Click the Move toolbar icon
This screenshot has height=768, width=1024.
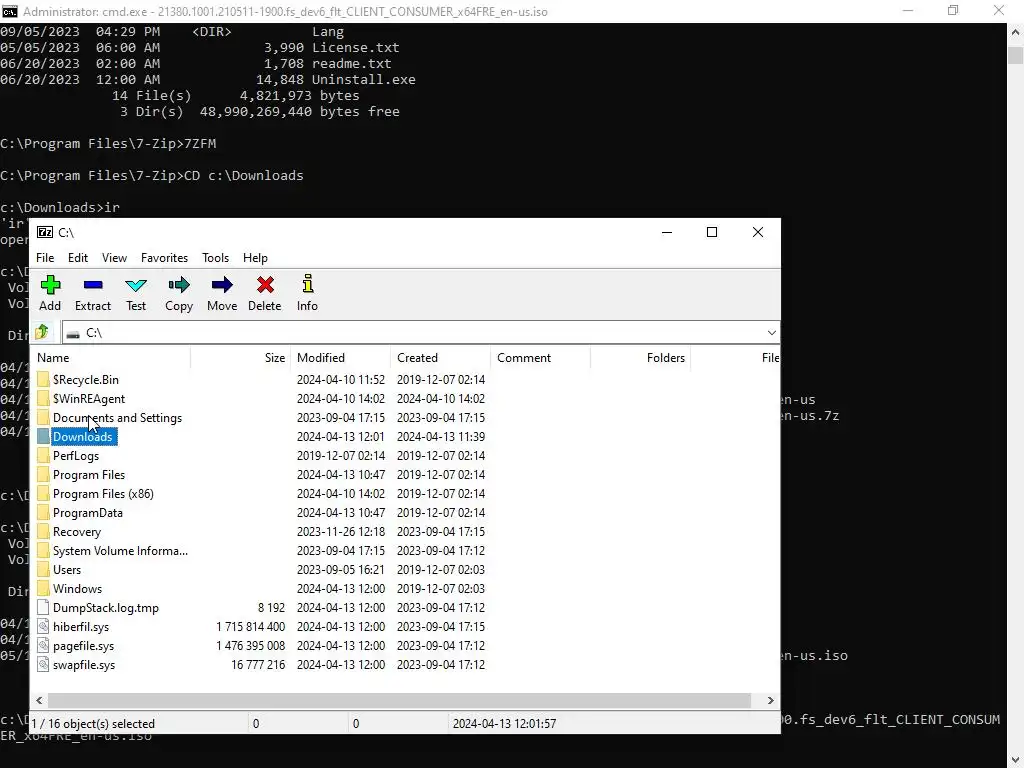[x=222, y=285]
